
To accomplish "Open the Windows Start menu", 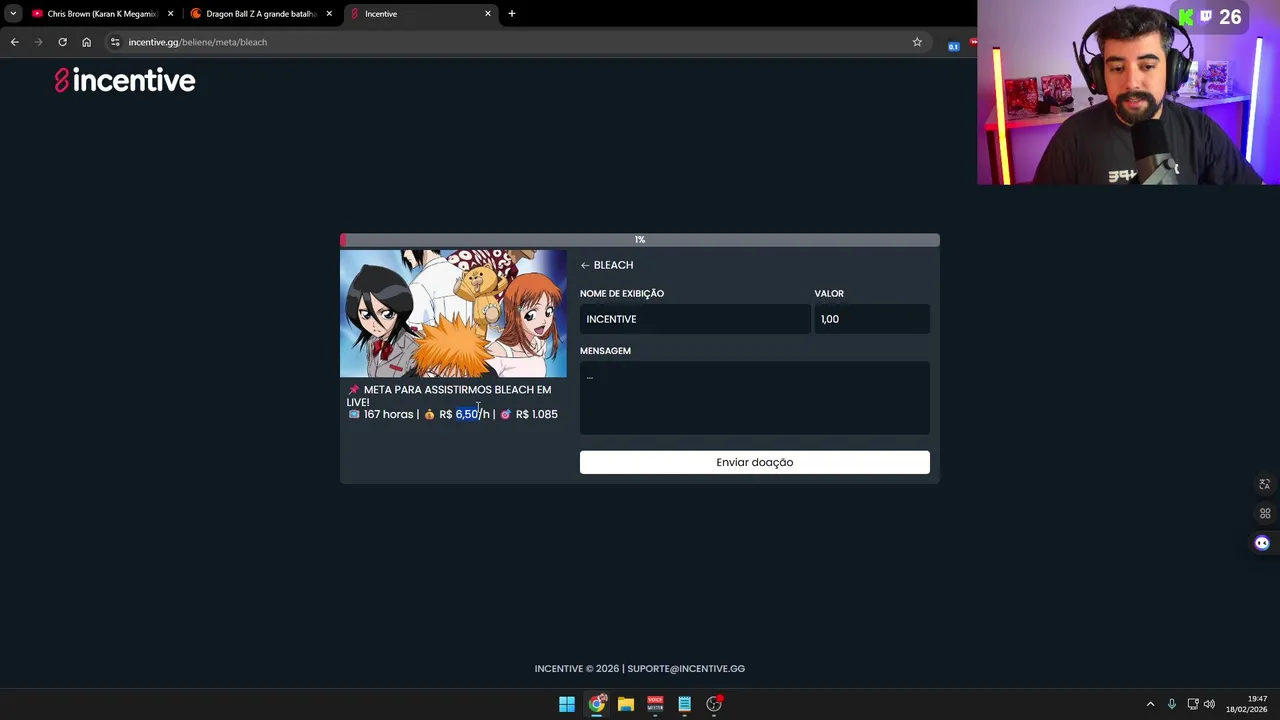I will click(x=567, y=704).
